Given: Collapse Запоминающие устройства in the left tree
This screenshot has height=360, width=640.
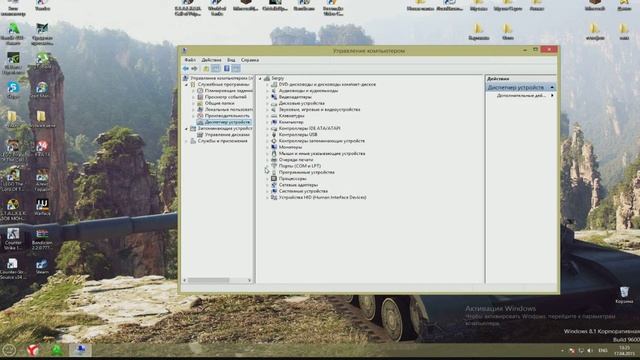Looking at the screenshot, I should click(187, 129).
